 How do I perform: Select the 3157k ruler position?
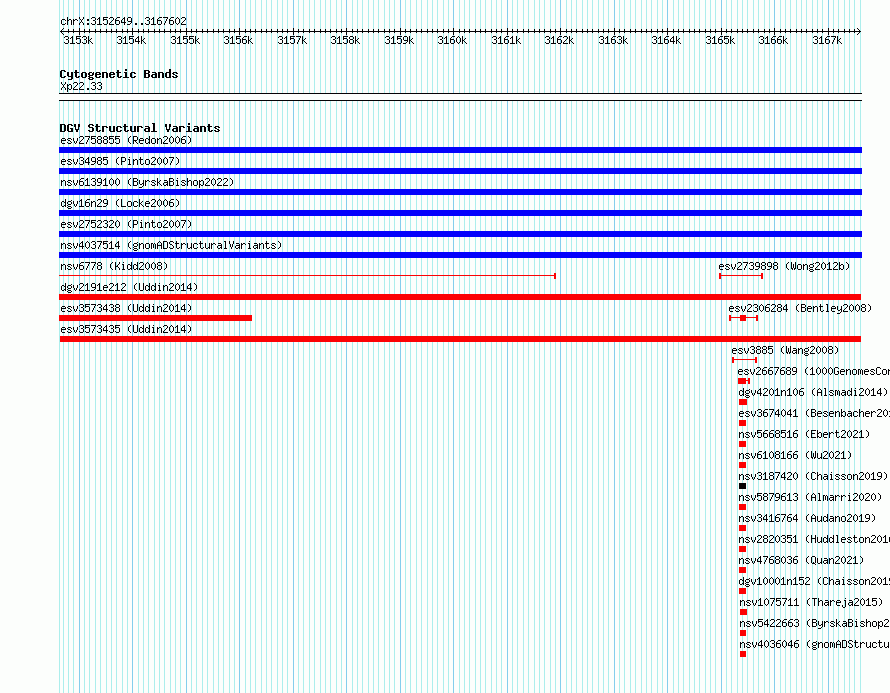292,40
